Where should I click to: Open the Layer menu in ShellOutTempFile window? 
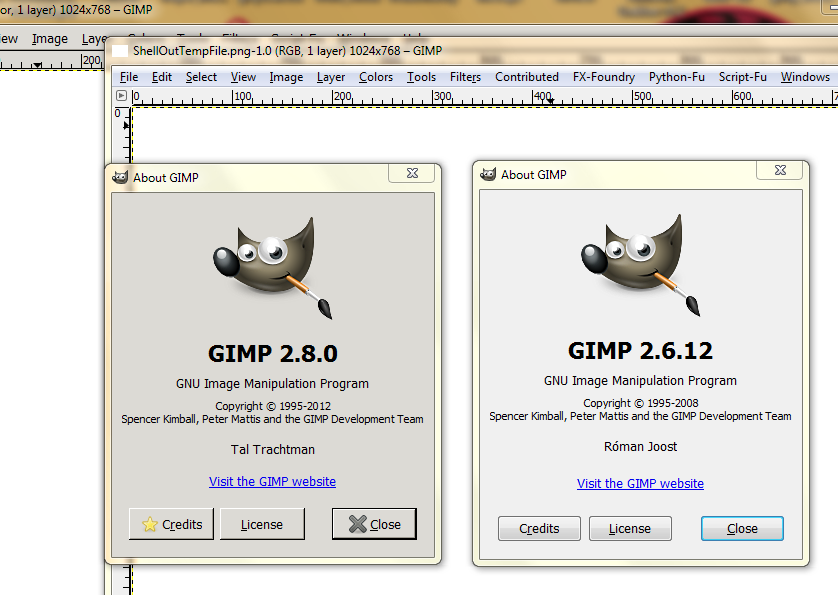pyautogui.click(x=331, y=77)
